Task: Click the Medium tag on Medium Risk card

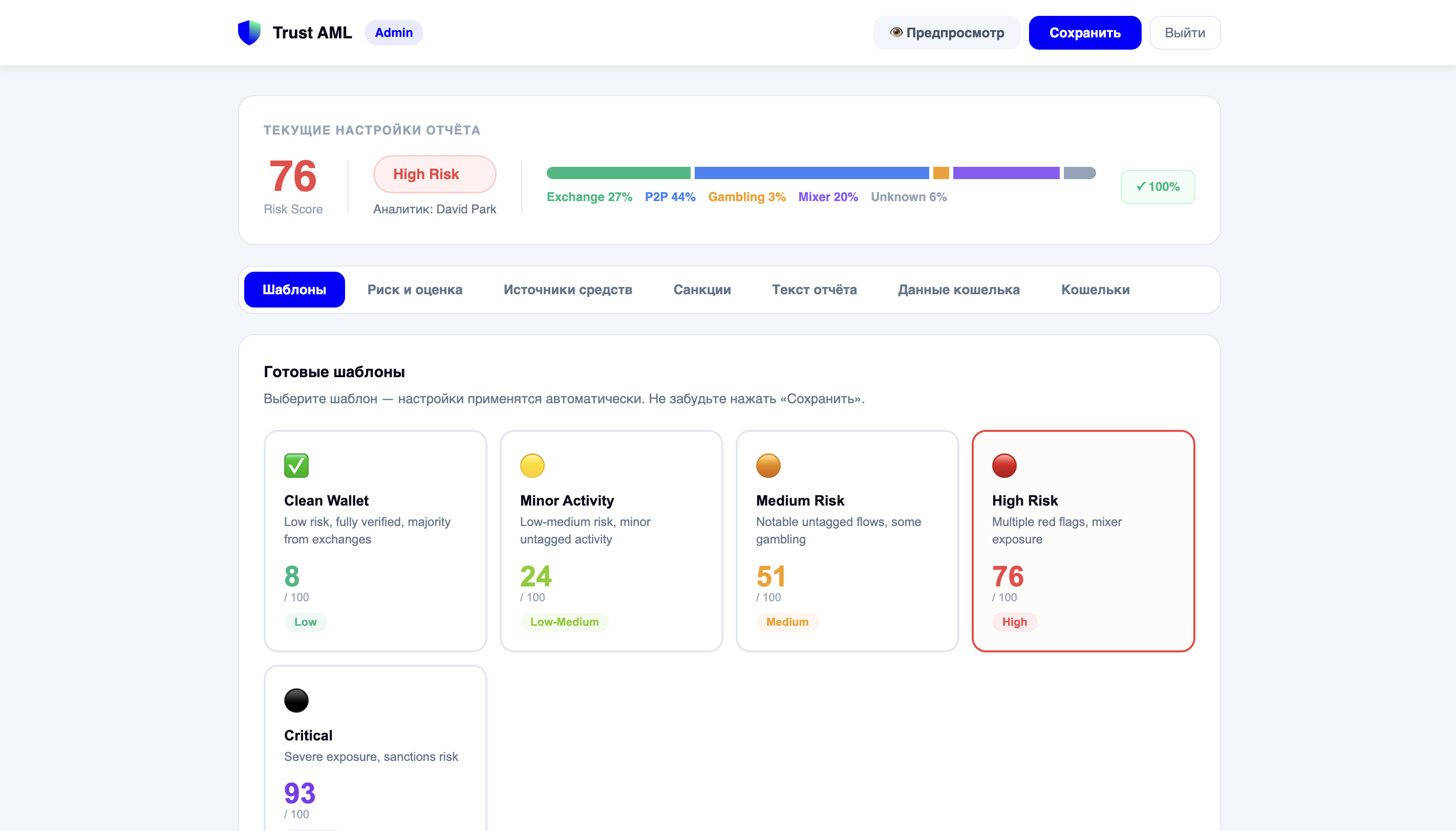Action: tap(787, 622)
